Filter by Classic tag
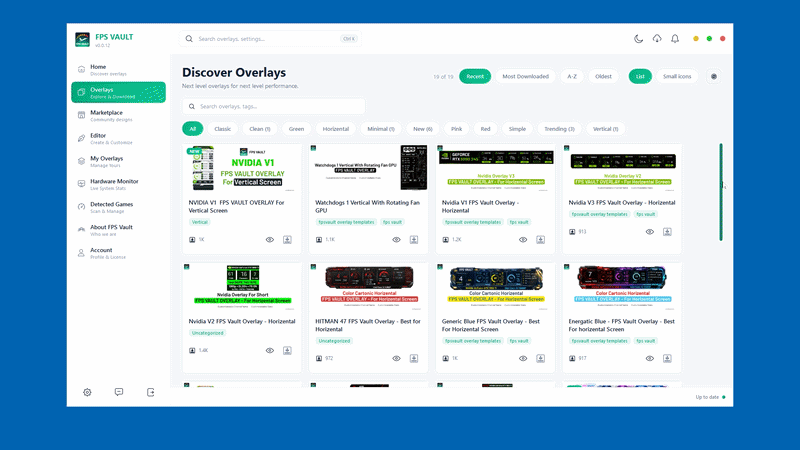The image size is (800, 450). click(x=222, y=129)
